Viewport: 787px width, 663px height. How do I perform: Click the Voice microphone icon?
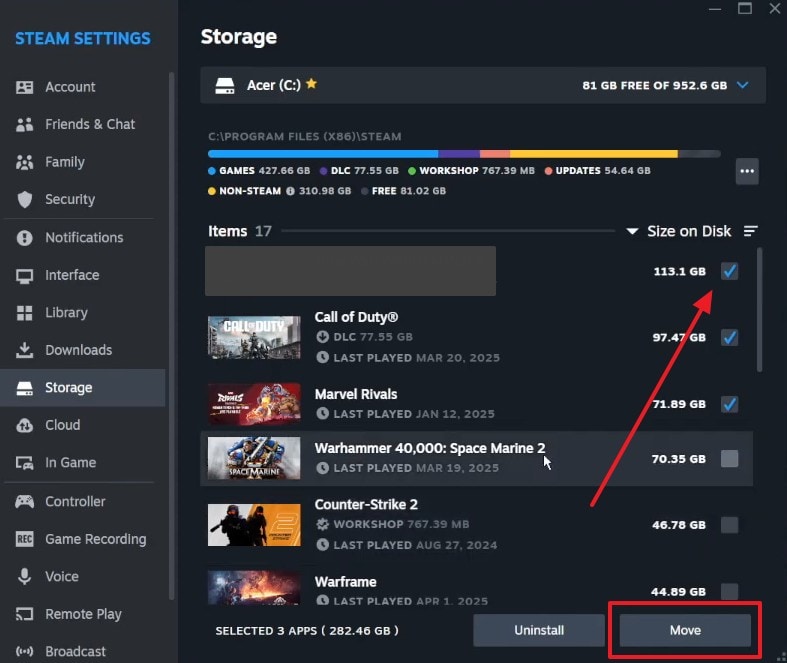(25, 576)
